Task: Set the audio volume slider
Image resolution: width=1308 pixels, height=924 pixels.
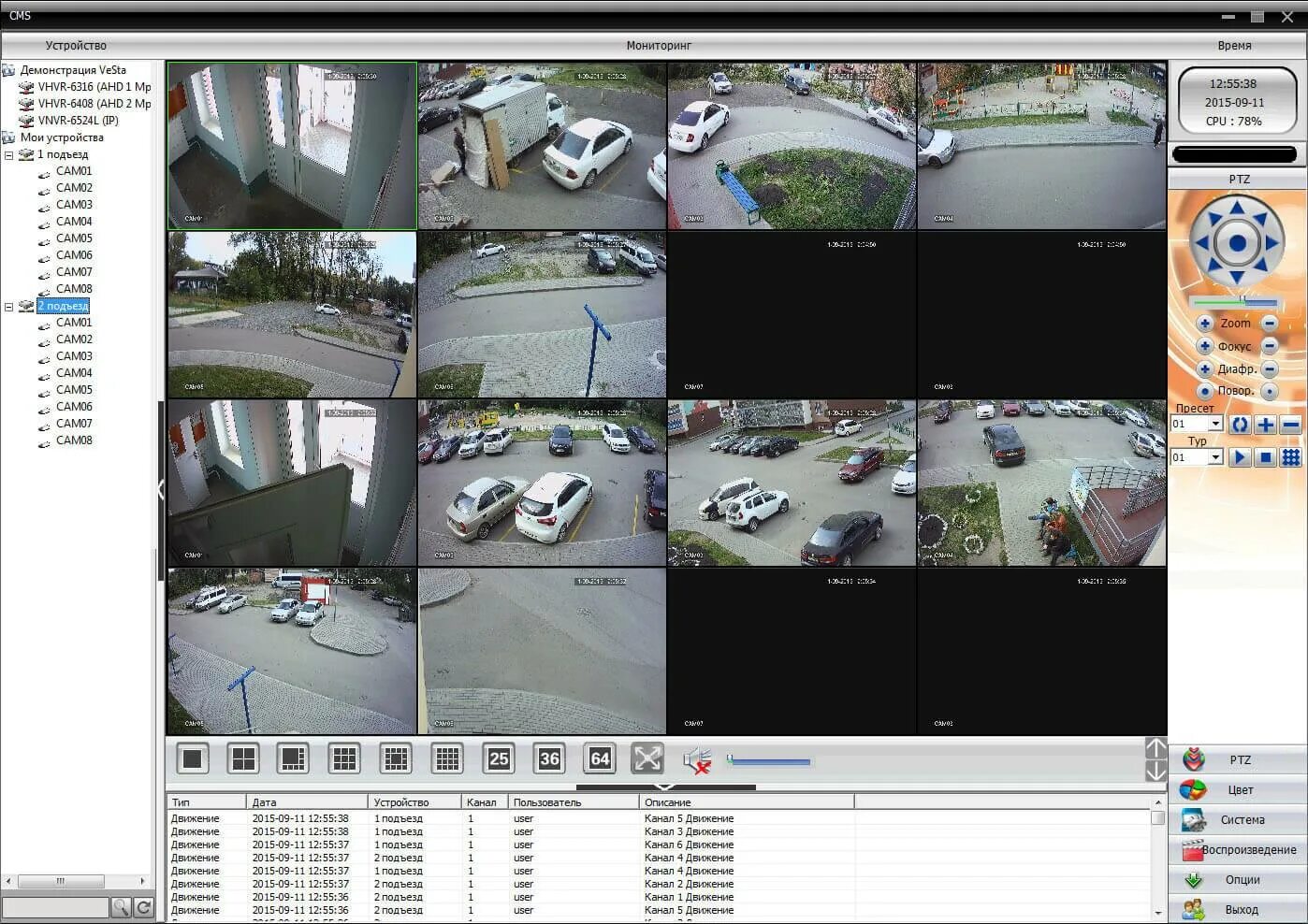Action: (768, 761)
